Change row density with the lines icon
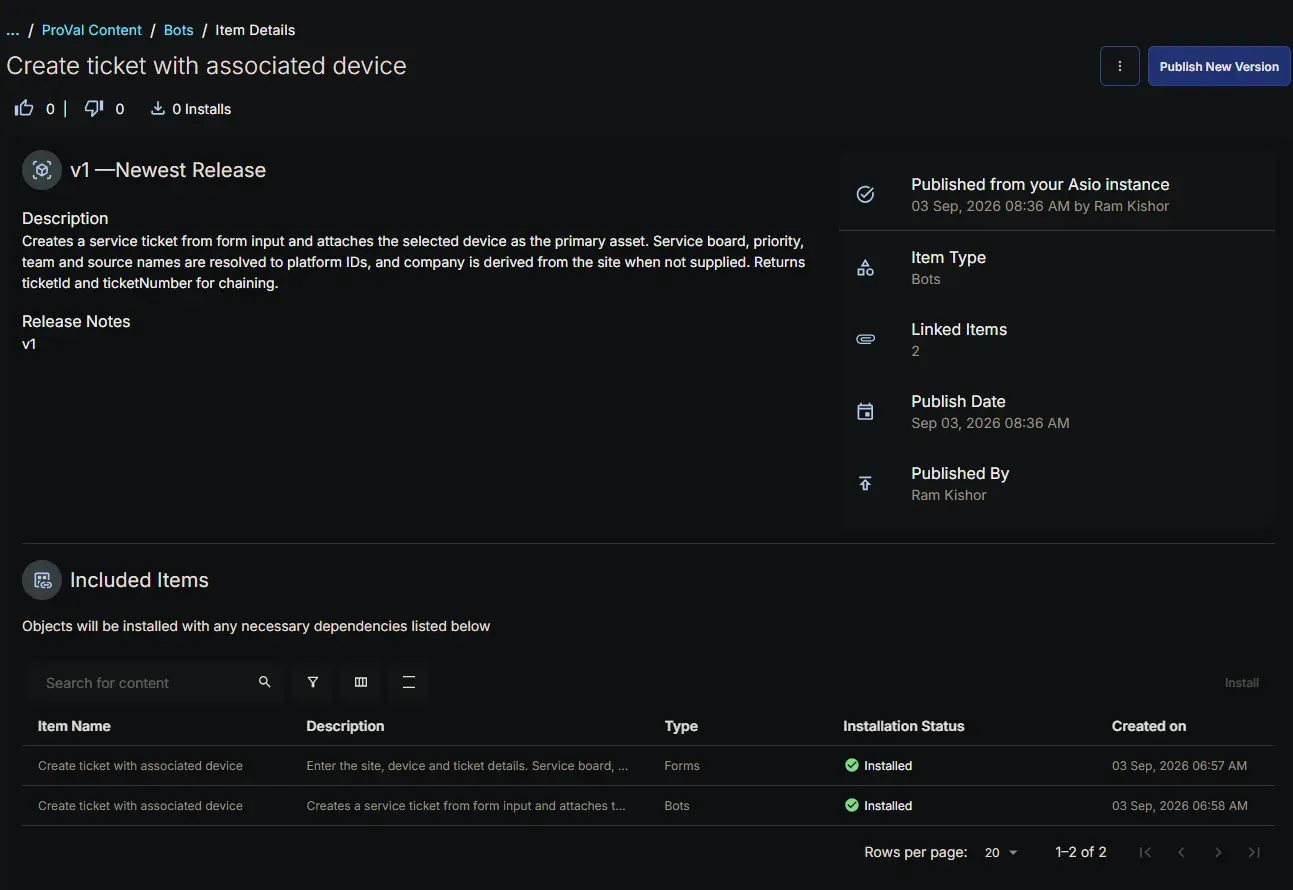This screenshot has width=1293, height=890. [409, 682]
